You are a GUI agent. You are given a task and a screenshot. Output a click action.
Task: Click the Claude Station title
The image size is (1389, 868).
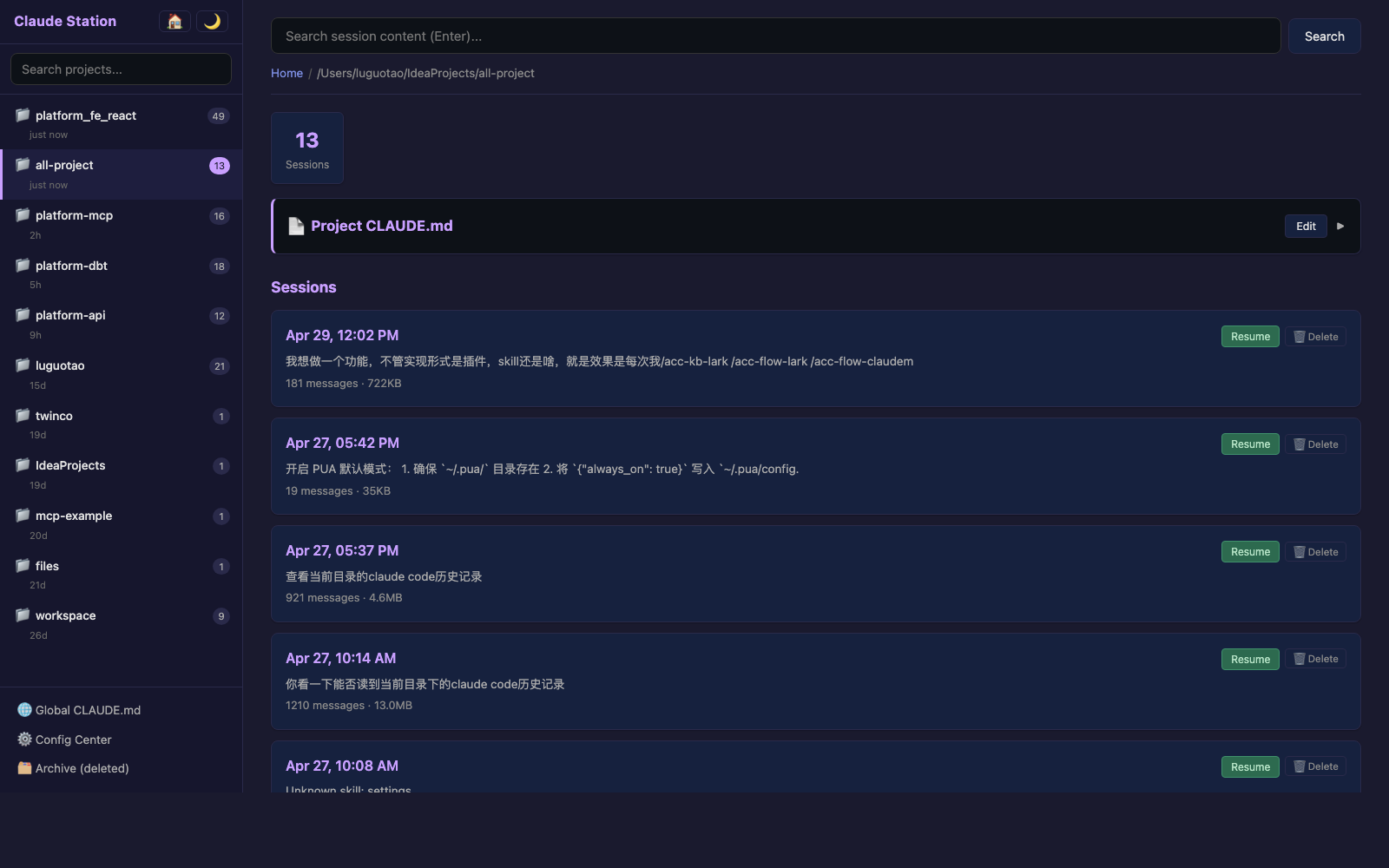click(65, 21)
